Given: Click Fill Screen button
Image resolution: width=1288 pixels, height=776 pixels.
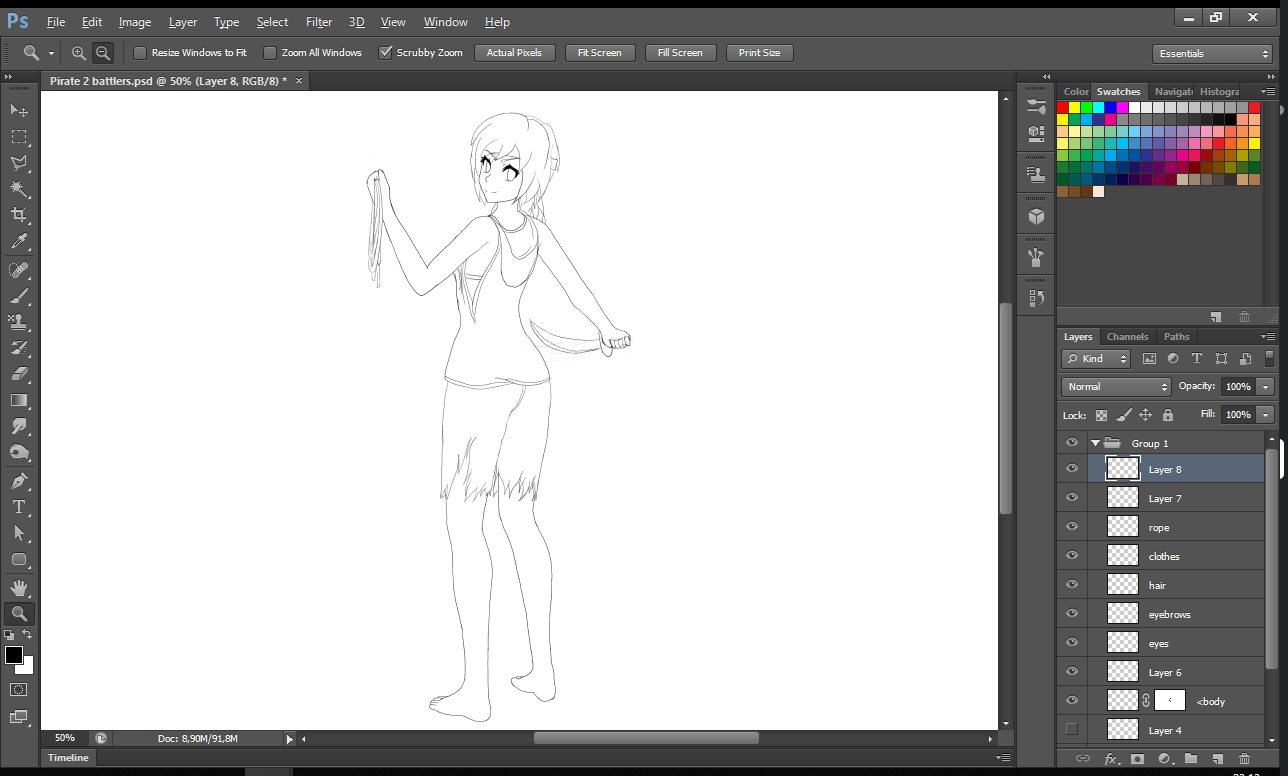Looking at the screenshot, I should [x=680, y=53].
